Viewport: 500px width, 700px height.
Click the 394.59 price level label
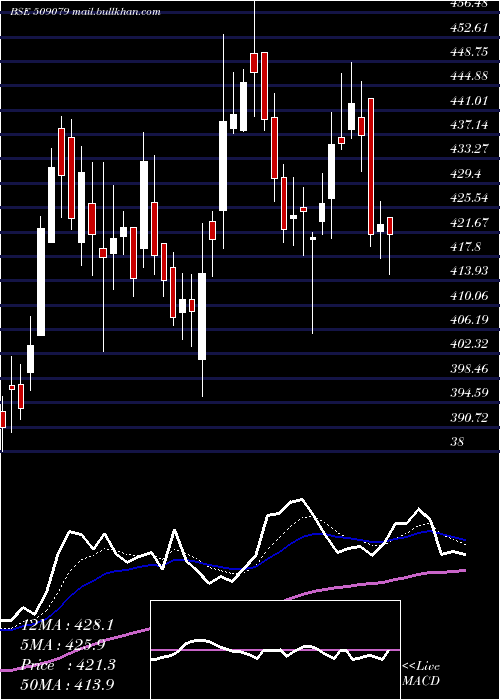(x=469, y=393)
